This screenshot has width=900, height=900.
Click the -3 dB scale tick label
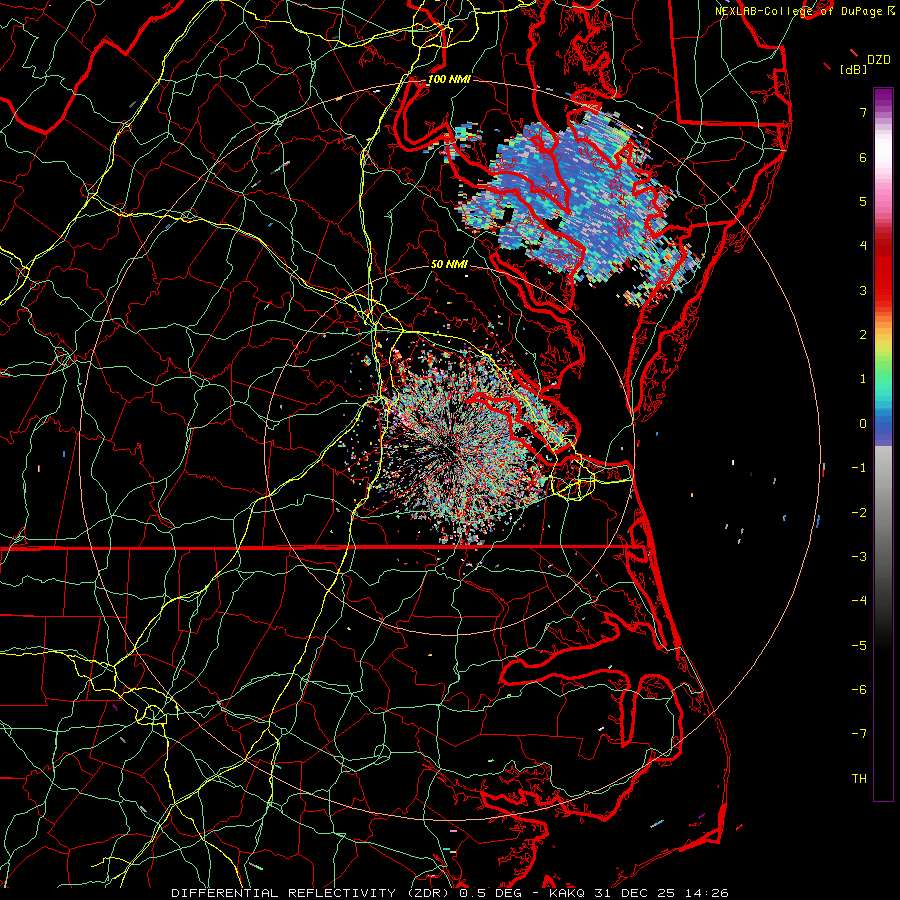[x=859, y=557]
